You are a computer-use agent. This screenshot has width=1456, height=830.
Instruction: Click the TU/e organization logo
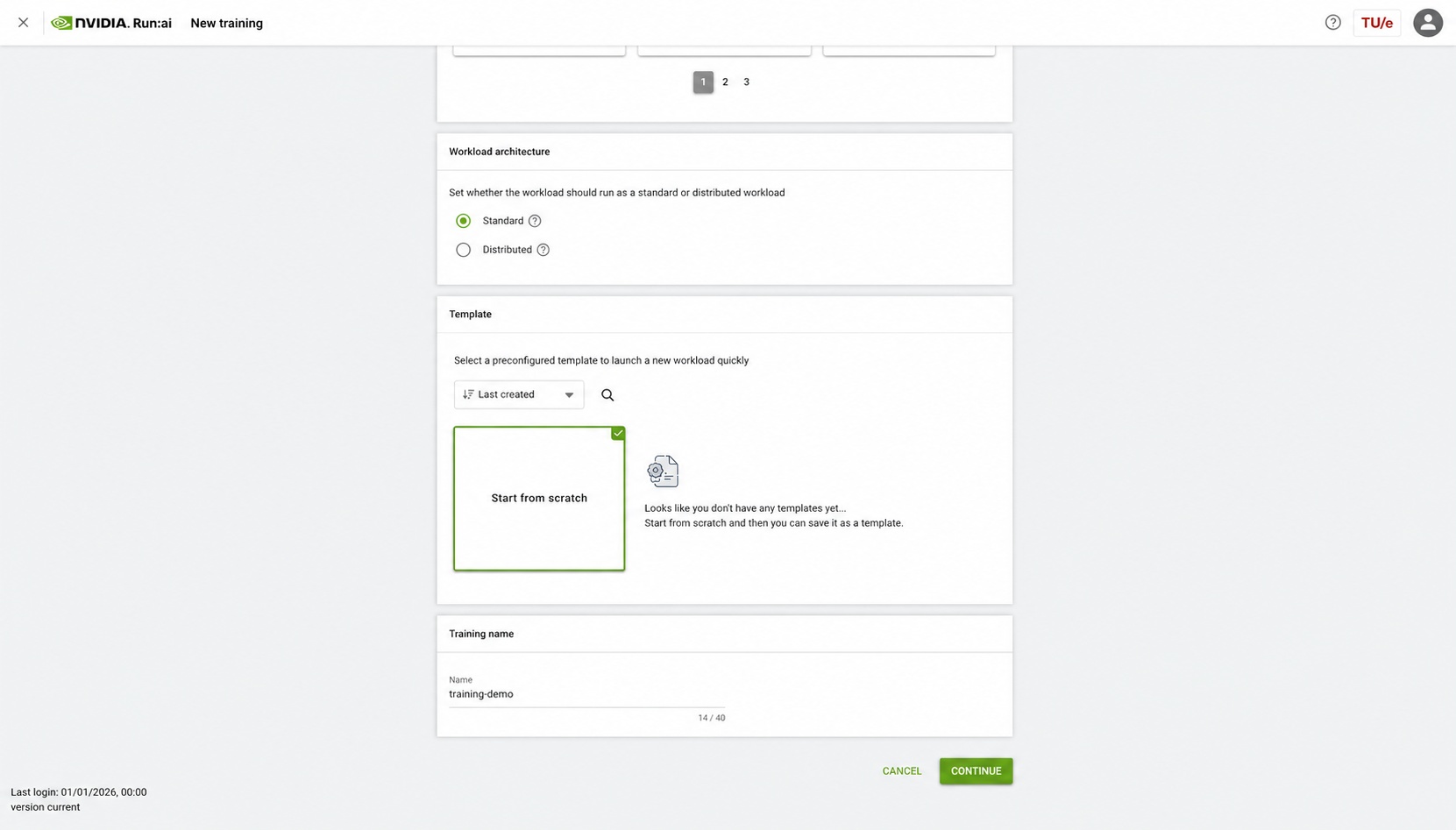click(x=1376, y=23)
